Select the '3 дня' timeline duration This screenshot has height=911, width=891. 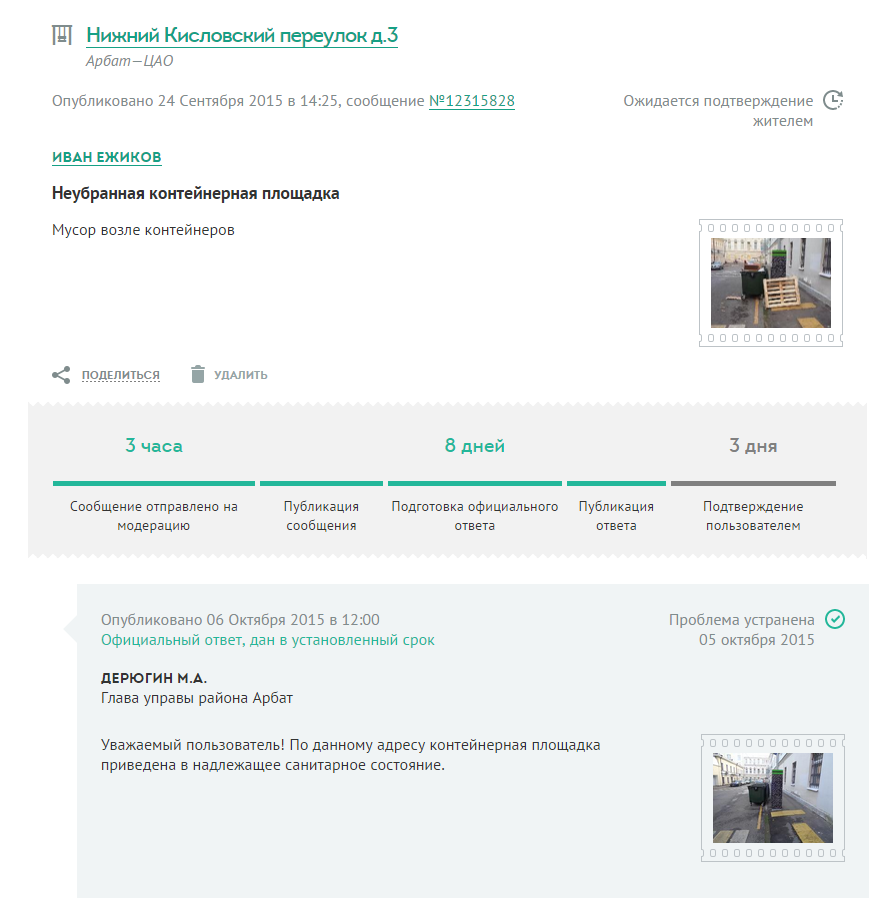click(x=753, y=446)
